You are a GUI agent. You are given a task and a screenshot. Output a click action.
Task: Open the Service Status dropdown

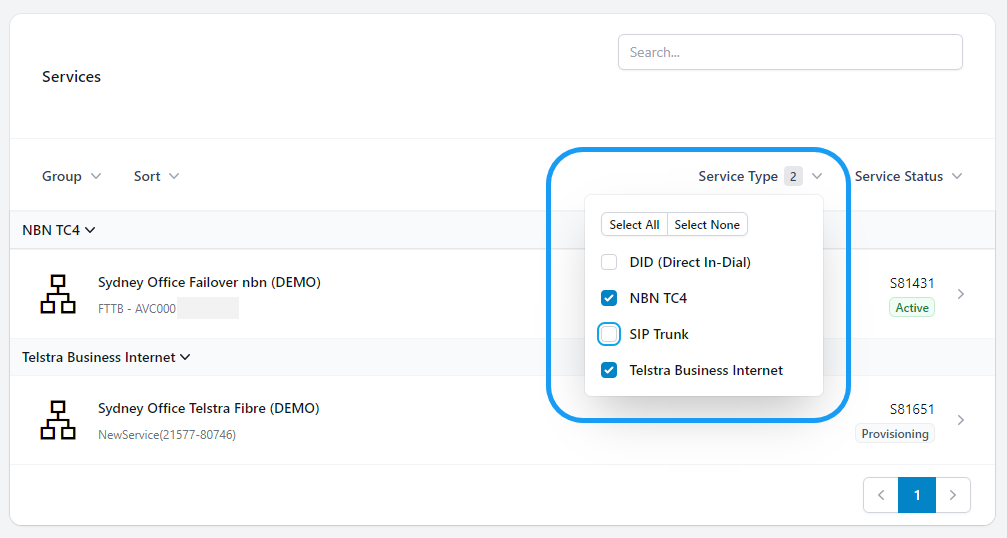pos(908,176)
